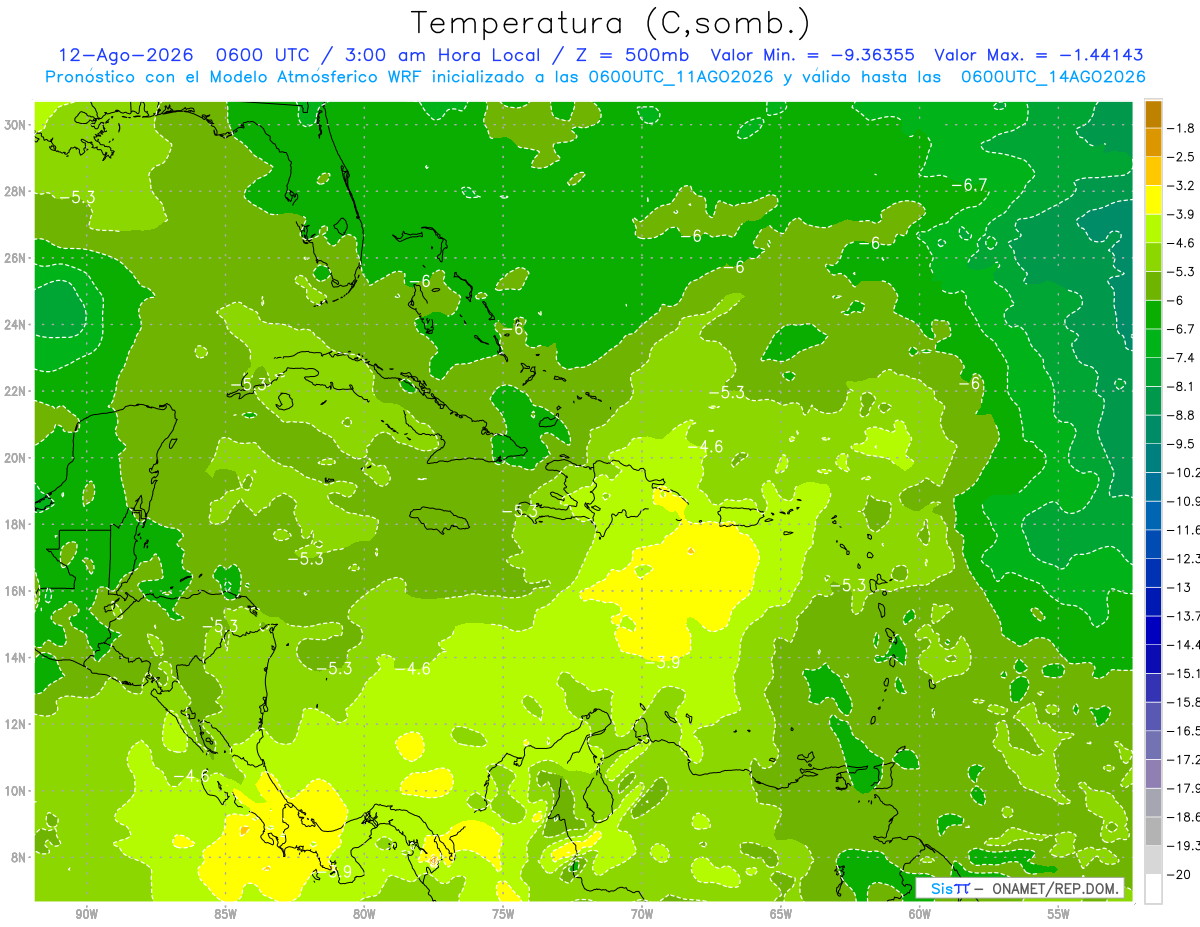Click the 22N latitude axis label
1200x927 pixels.
tap(15, 391)
